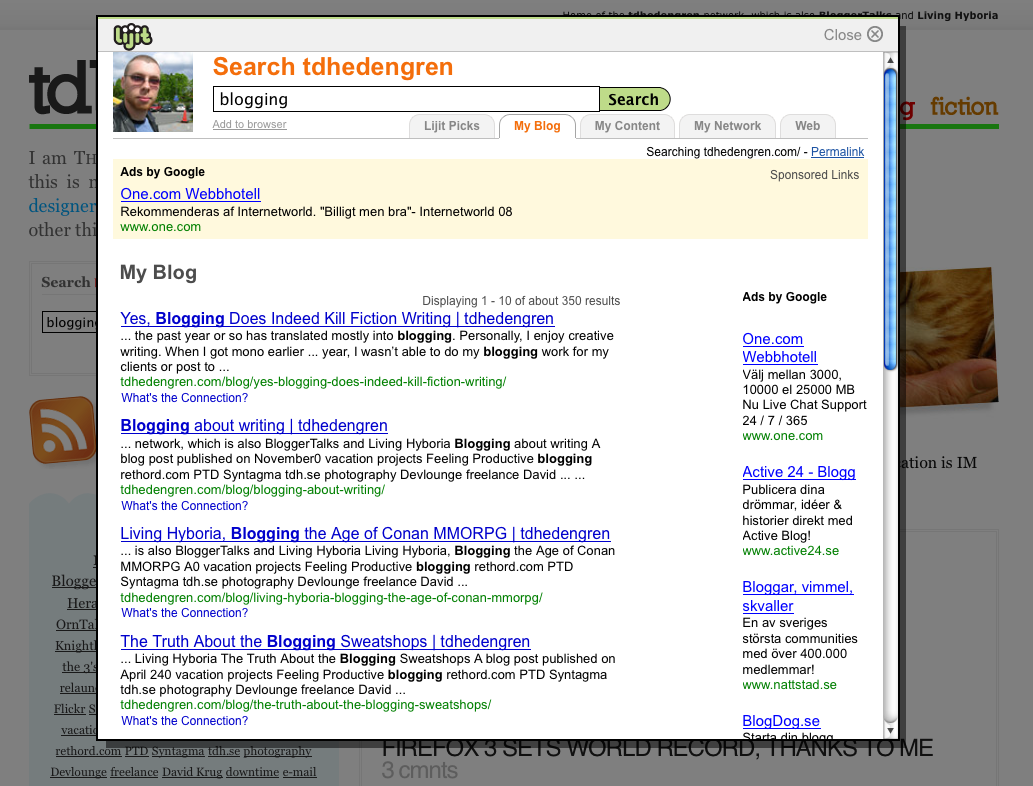Open Living Hyboria Age of Conan result
This screenshot has width=1033, height=786.
click(x=365, y=533)
